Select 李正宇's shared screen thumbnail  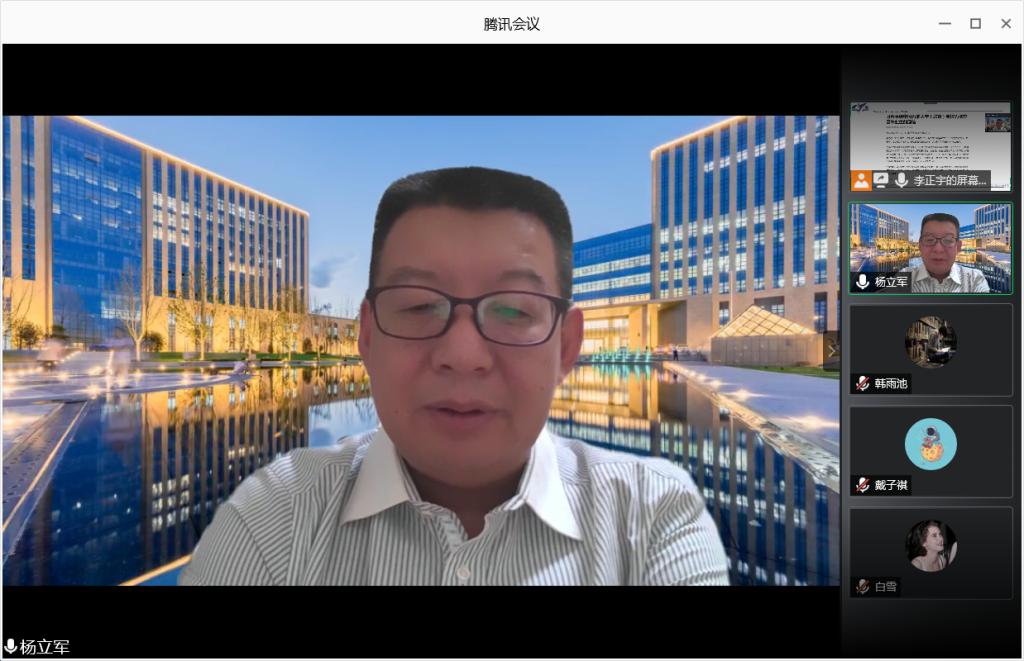[x=930, y=140]
